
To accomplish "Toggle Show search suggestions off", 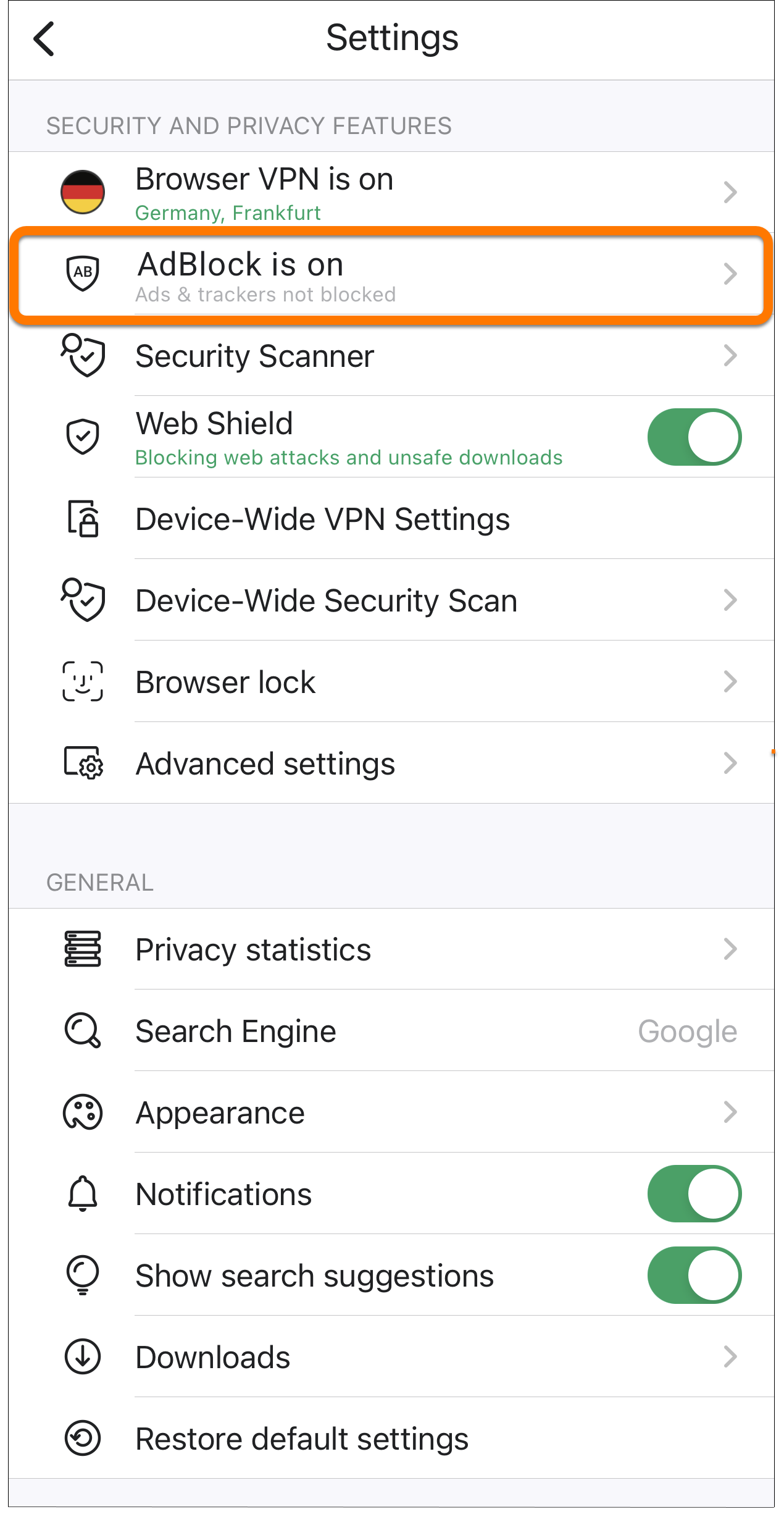I will (x=694, y=1275).
